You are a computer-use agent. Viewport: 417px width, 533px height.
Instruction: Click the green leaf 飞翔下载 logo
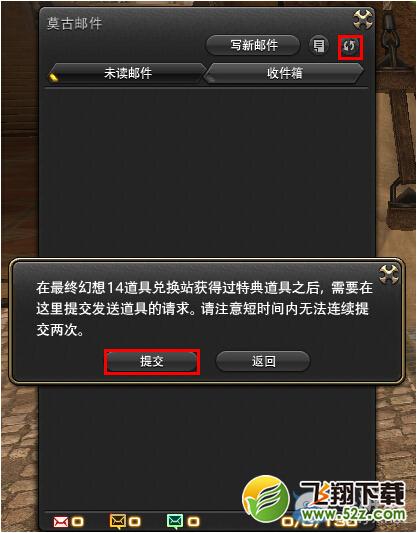click(266, 499)
